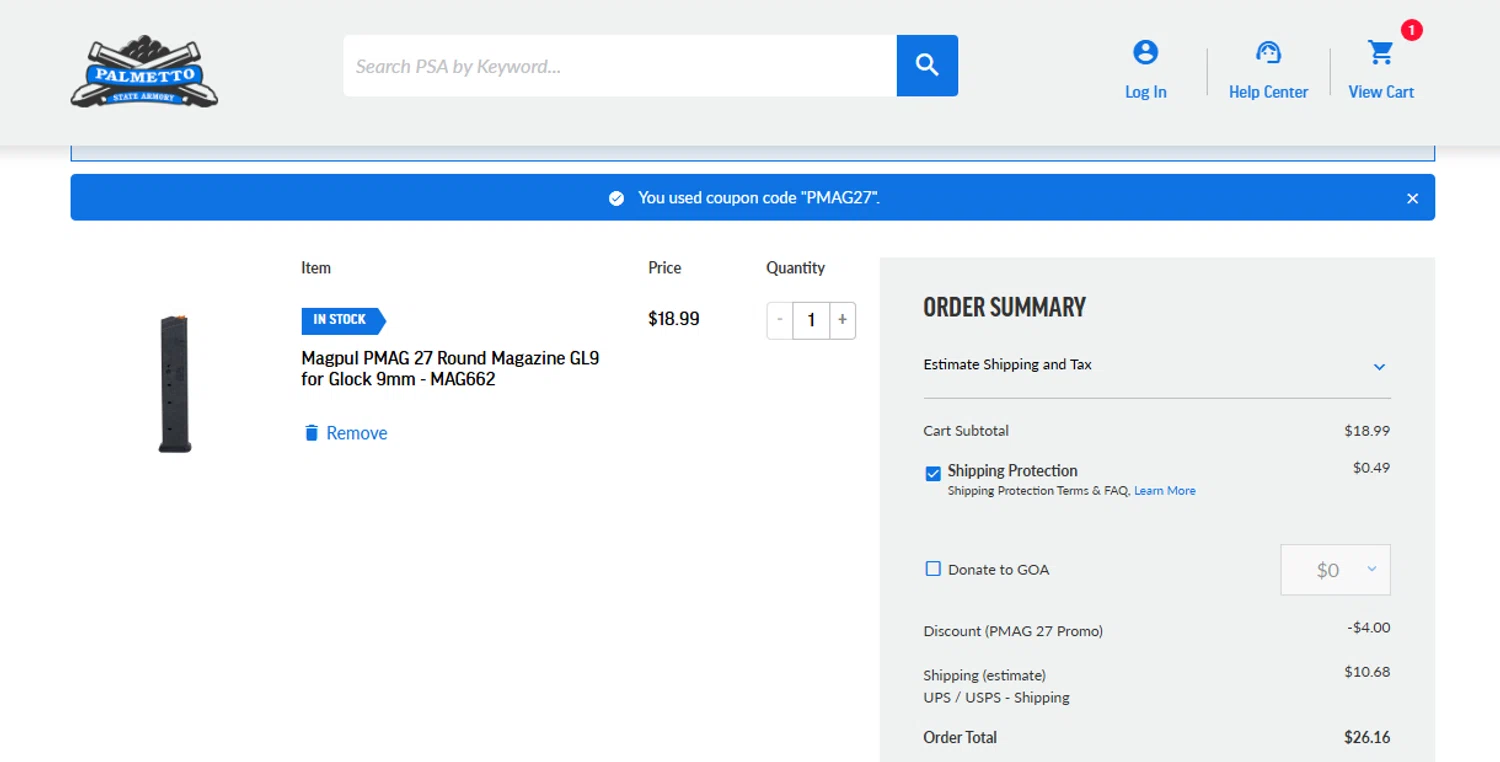Click the UPS / USPS - Shipping text
The height and width of the screenshot is (762, 1500).
(996, 698)
